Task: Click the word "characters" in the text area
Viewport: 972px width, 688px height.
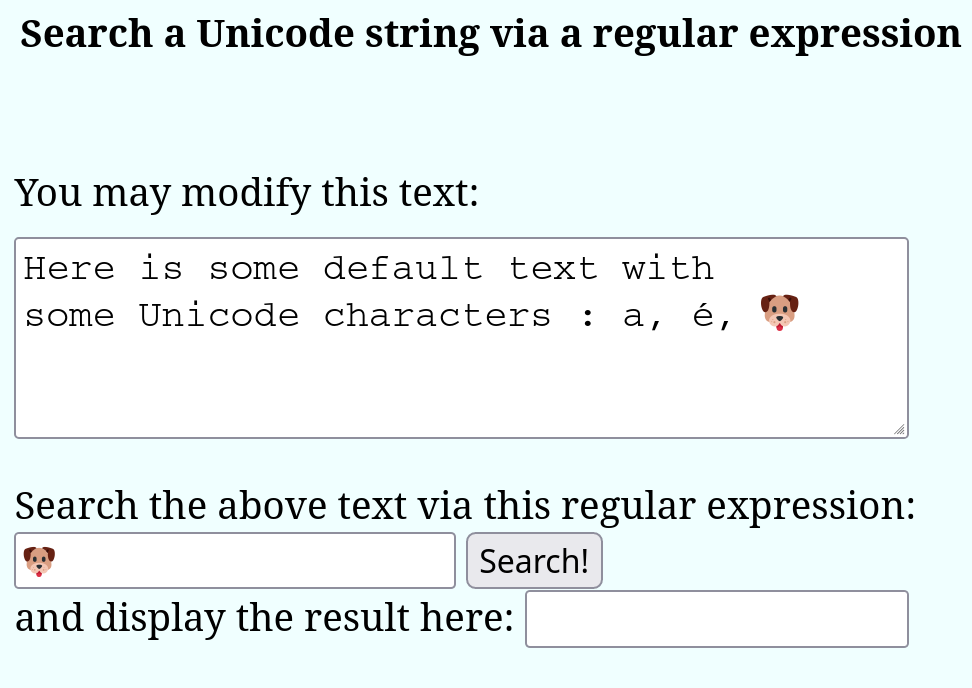Action: (x=437, y=315)
